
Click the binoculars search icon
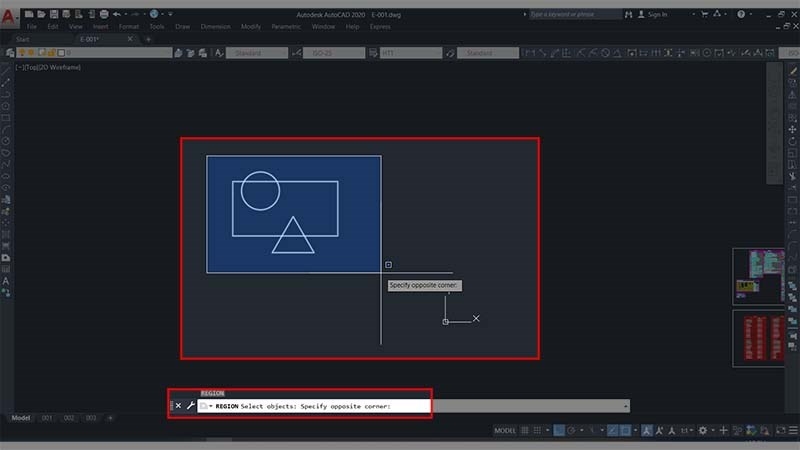pyautogui.click(x=629, y=15)
